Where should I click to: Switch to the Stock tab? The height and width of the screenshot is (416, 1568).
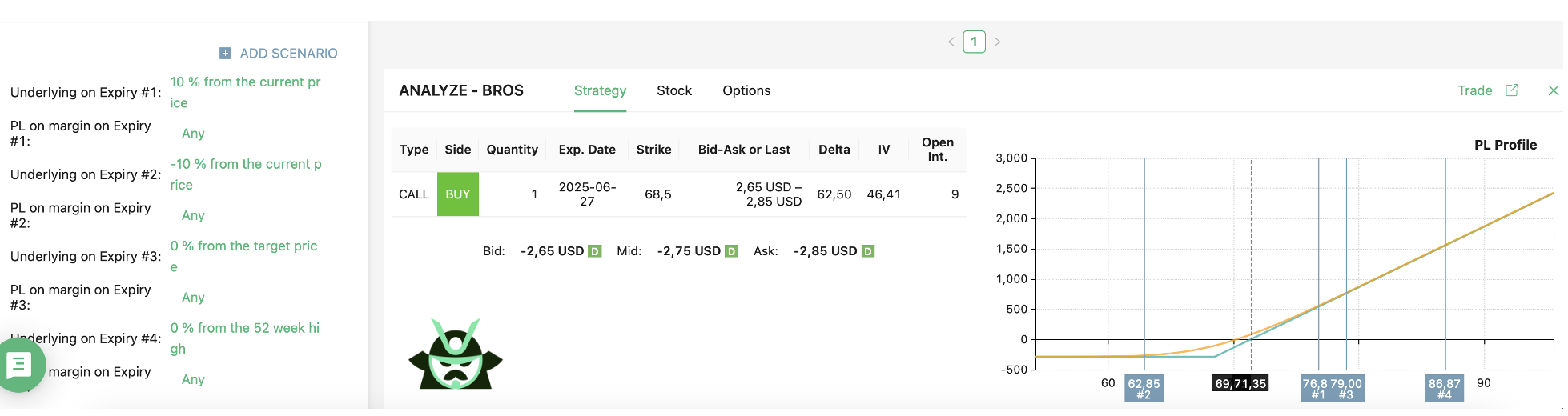(x=674, y=90)
